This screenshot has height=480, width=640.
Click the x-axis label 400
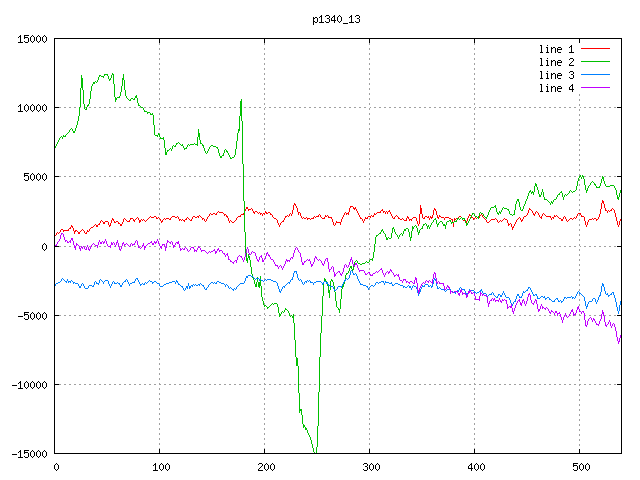476,467
